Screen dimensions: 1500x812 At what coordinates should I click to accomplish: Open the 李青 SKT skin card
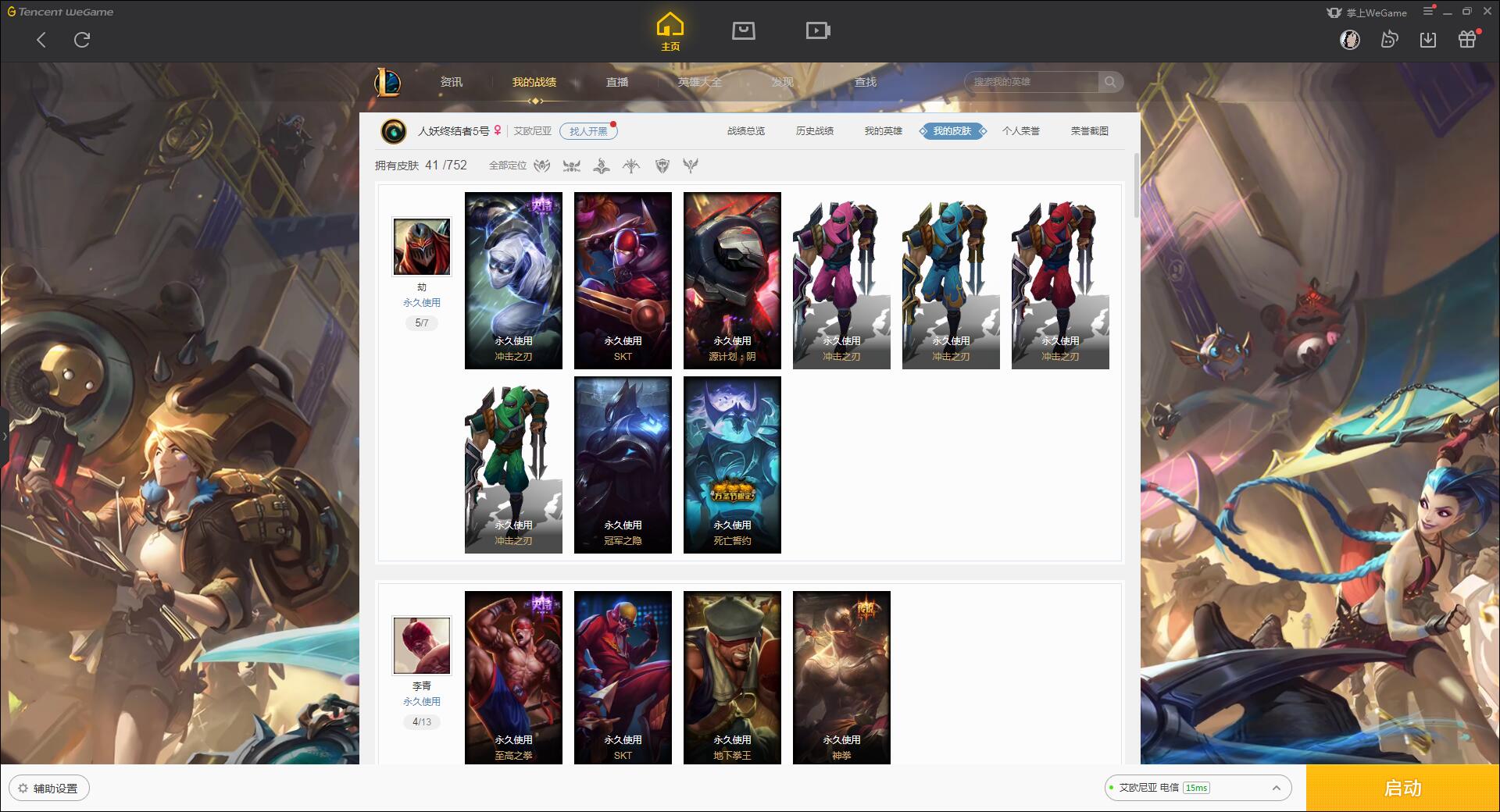pyautogui.click(x=623, y=678)
